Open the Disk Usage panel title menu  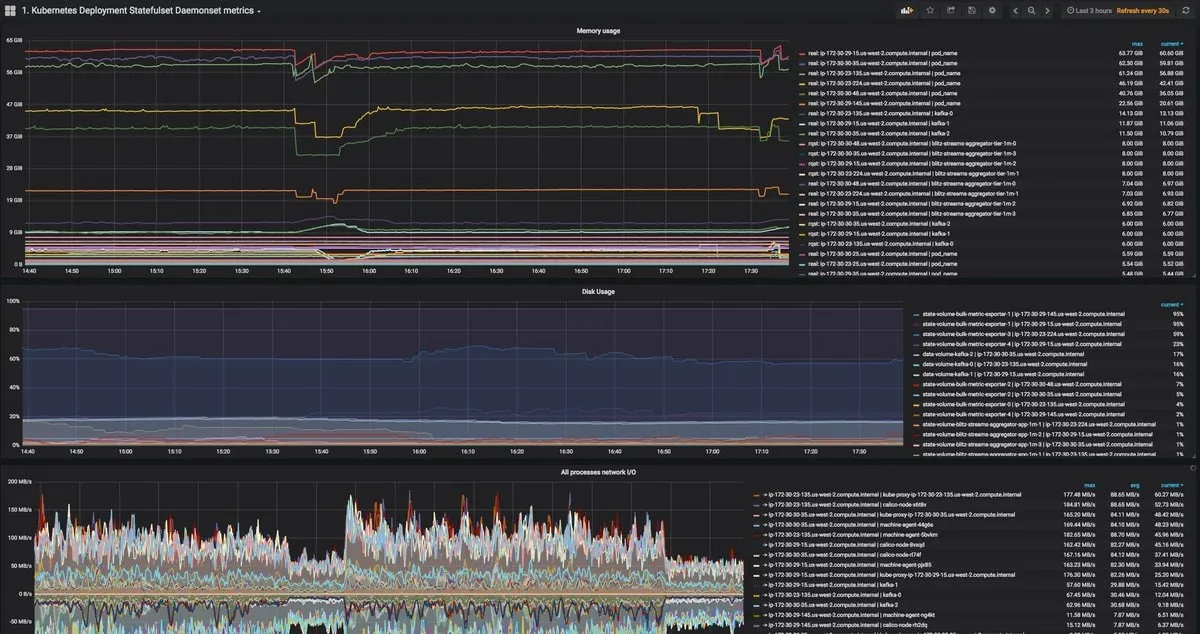point(598,292)
